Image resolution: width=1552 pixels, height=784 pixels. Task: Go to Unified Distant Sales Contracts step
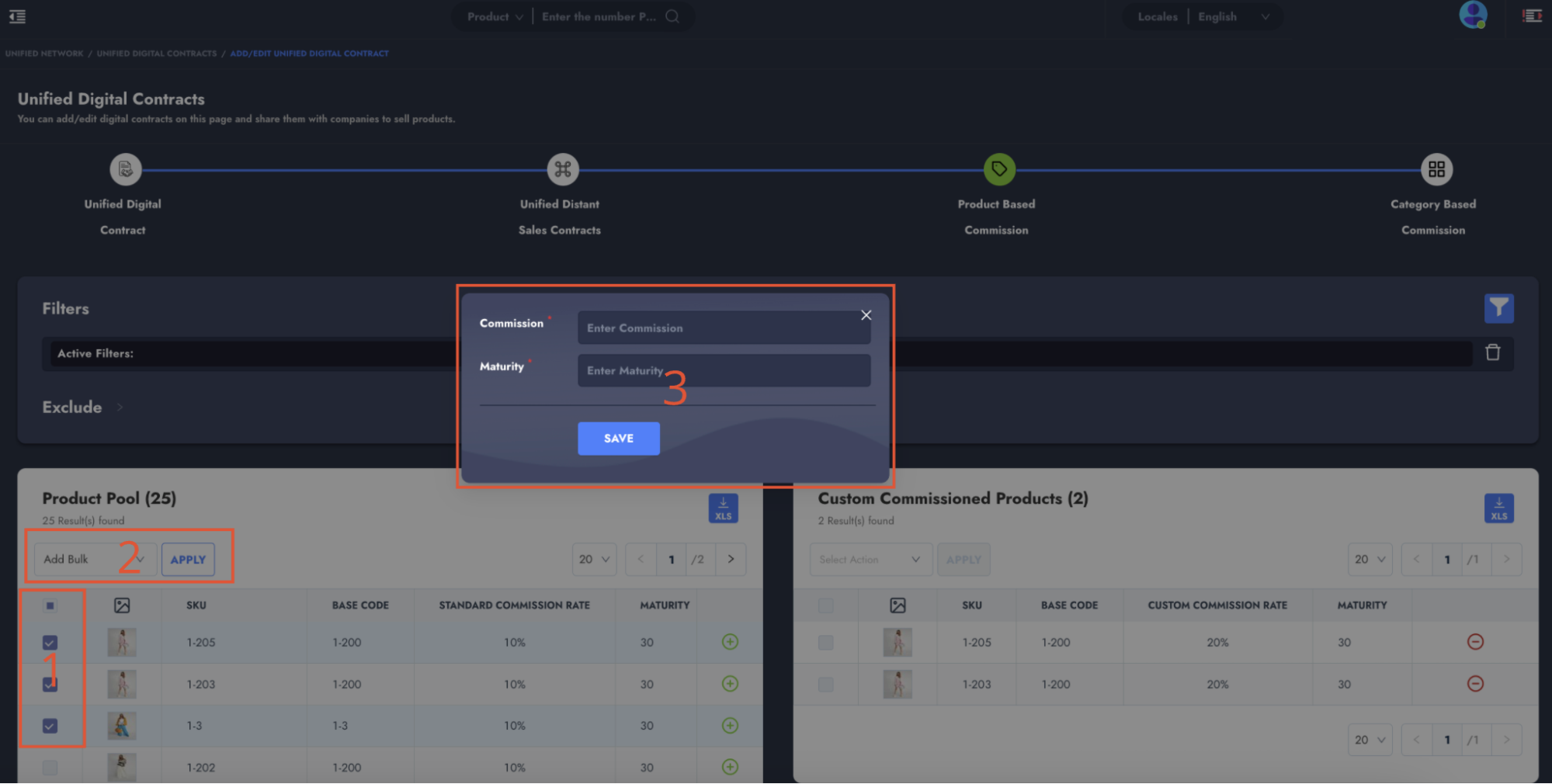coord(563,169)
